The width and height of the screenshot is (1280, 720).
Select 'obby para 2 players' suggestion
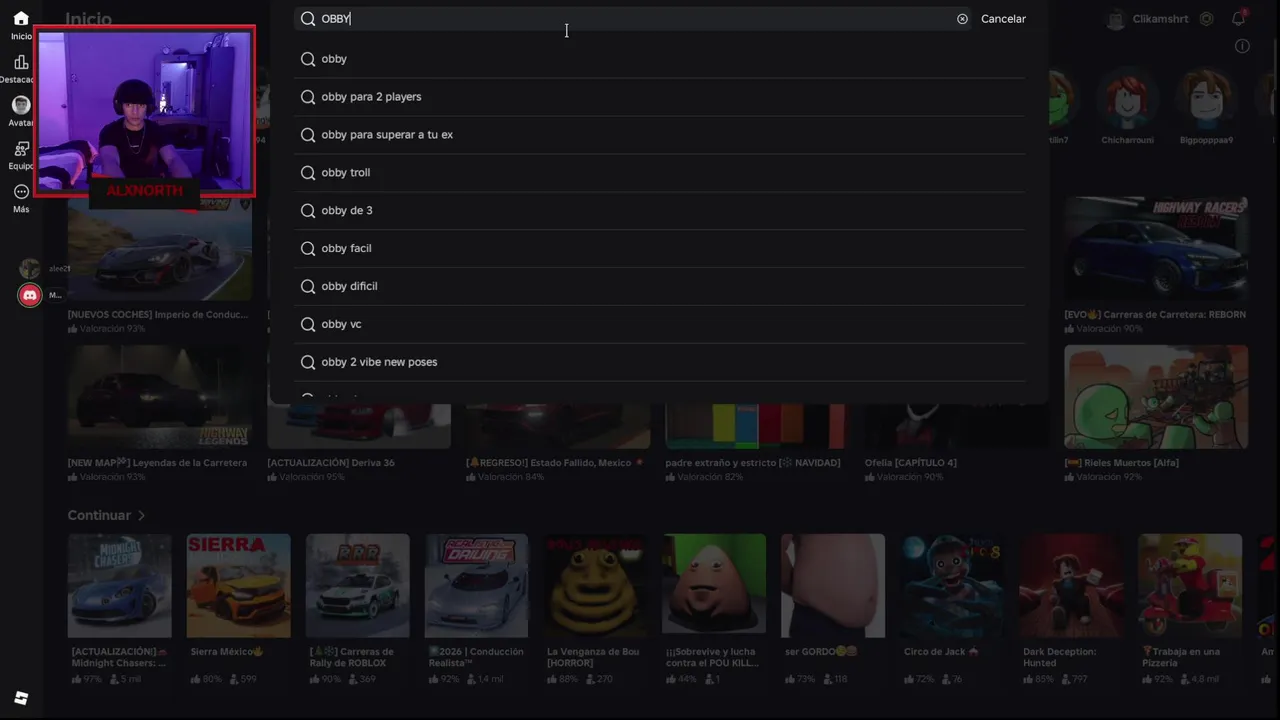[660, 97]
